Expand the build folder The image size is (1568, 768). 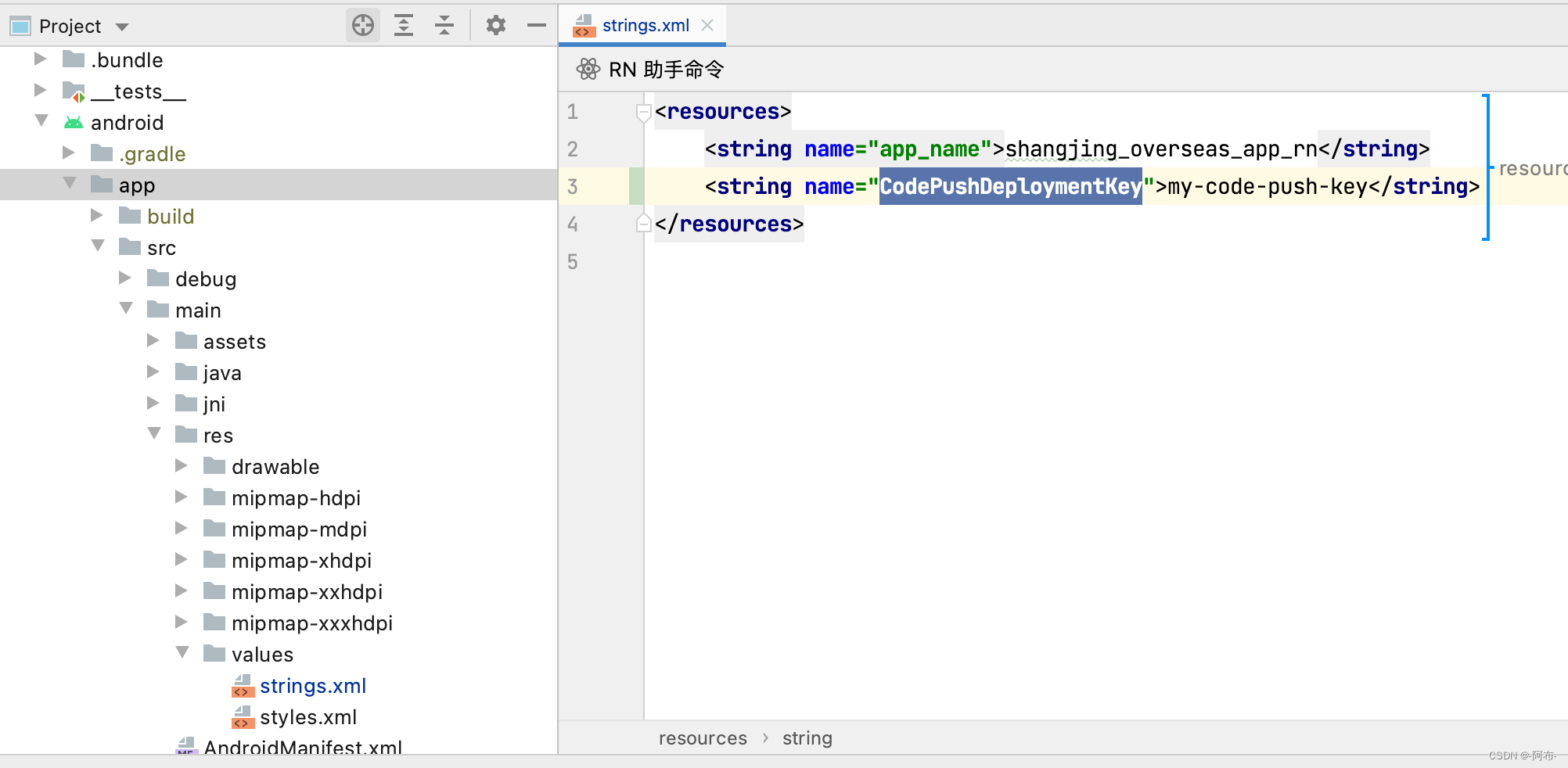click(97, 216)
